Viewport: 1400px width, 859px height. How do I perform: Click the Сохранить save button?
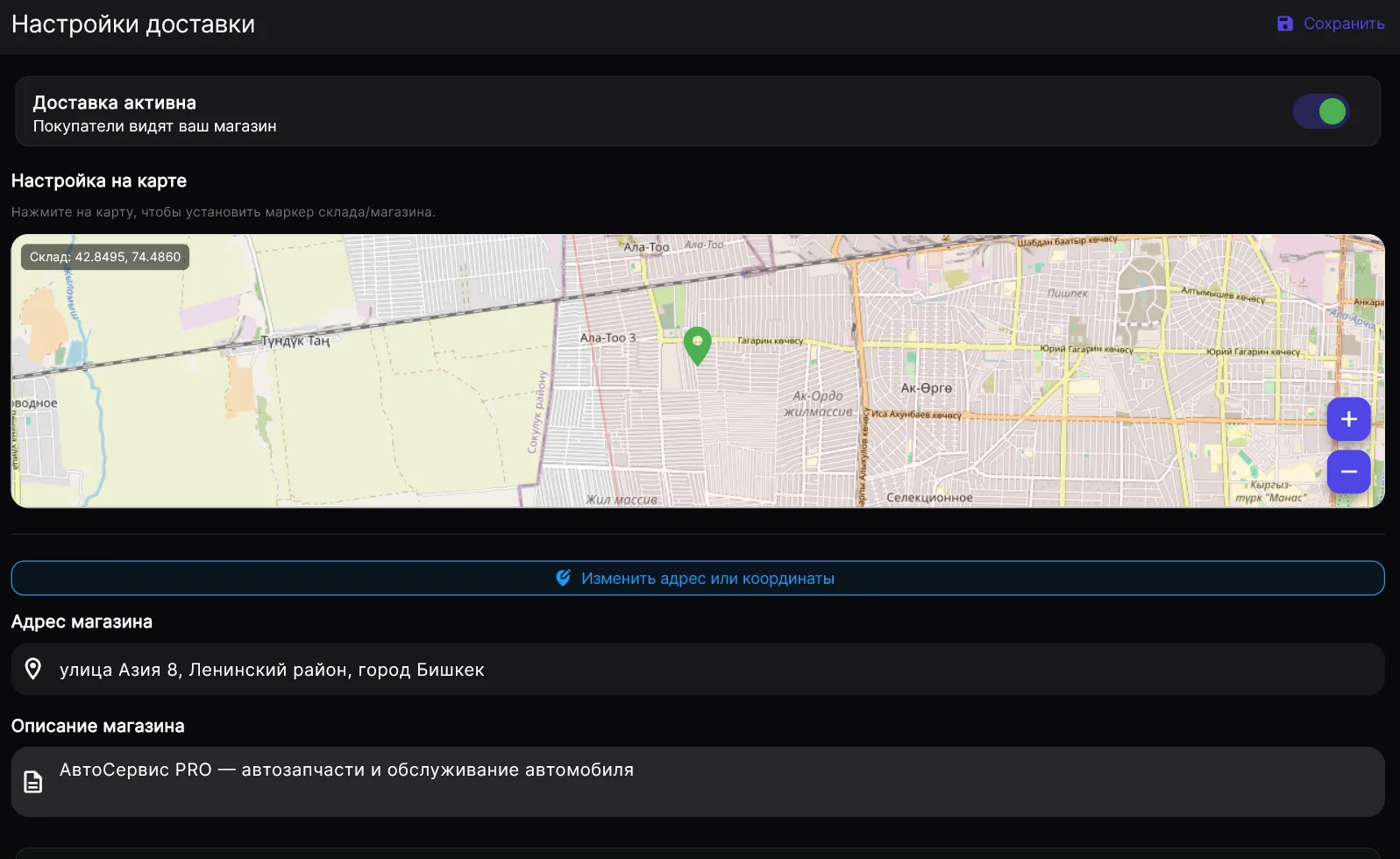click(x=1331, y=24)
